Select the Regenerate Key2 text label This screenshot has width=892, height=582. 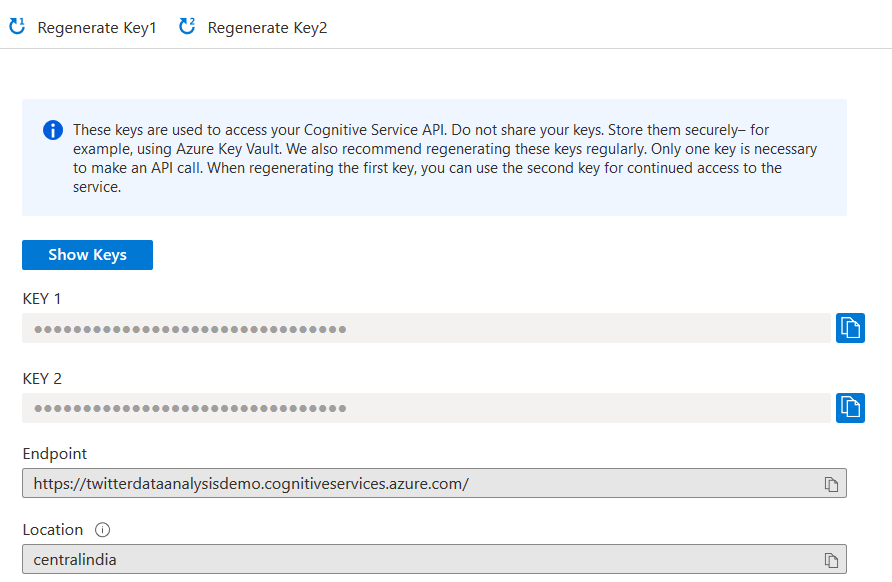[x=267, y=28]
